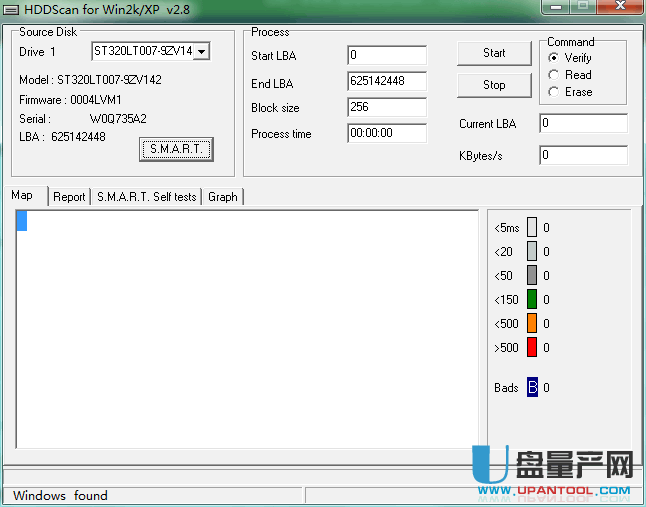Open the S.M.A.R.T. Self tests tab
646x507 pixels.
[146, 197]
